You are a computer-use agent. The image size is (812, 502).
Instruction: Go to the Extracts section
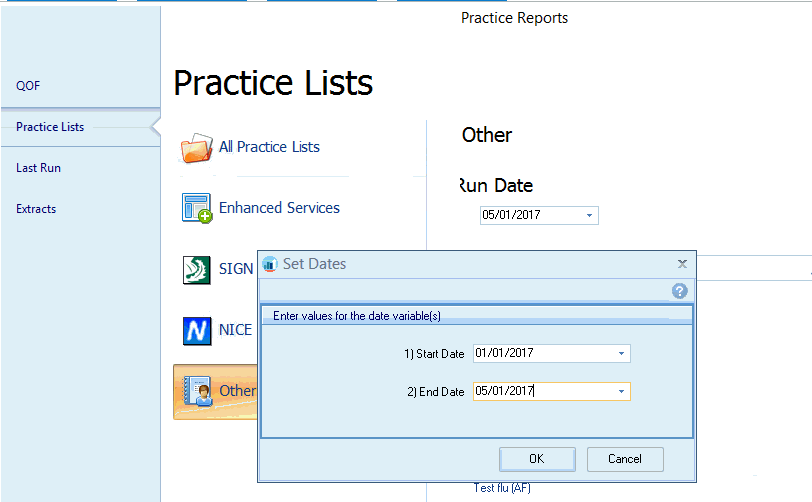36,209
